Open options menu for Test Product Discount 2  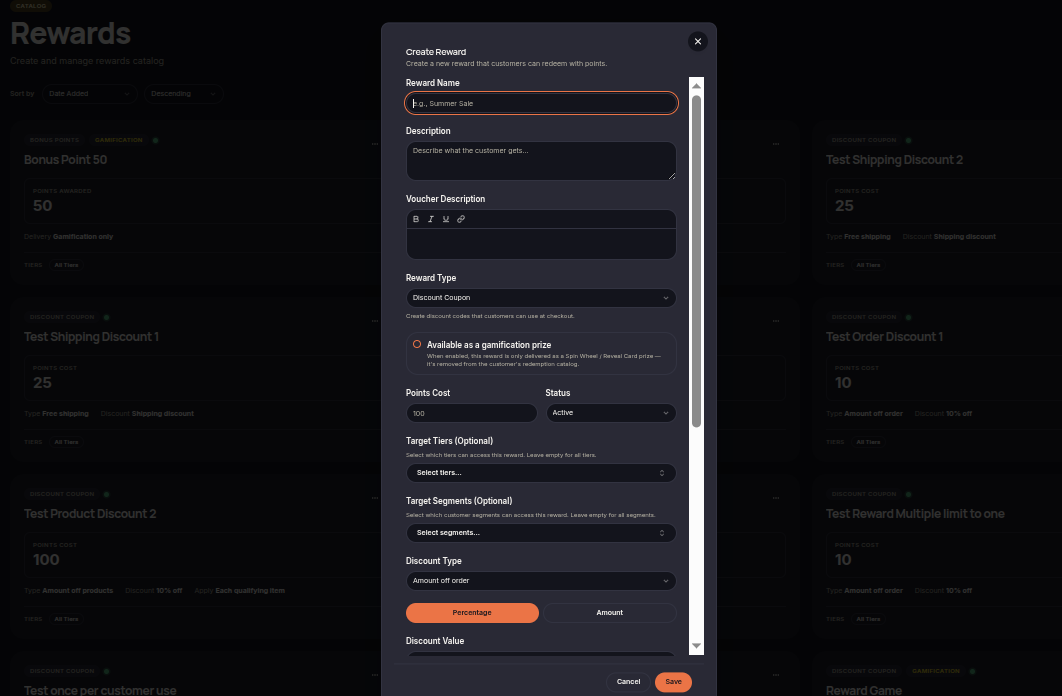(x=375, y=498)
